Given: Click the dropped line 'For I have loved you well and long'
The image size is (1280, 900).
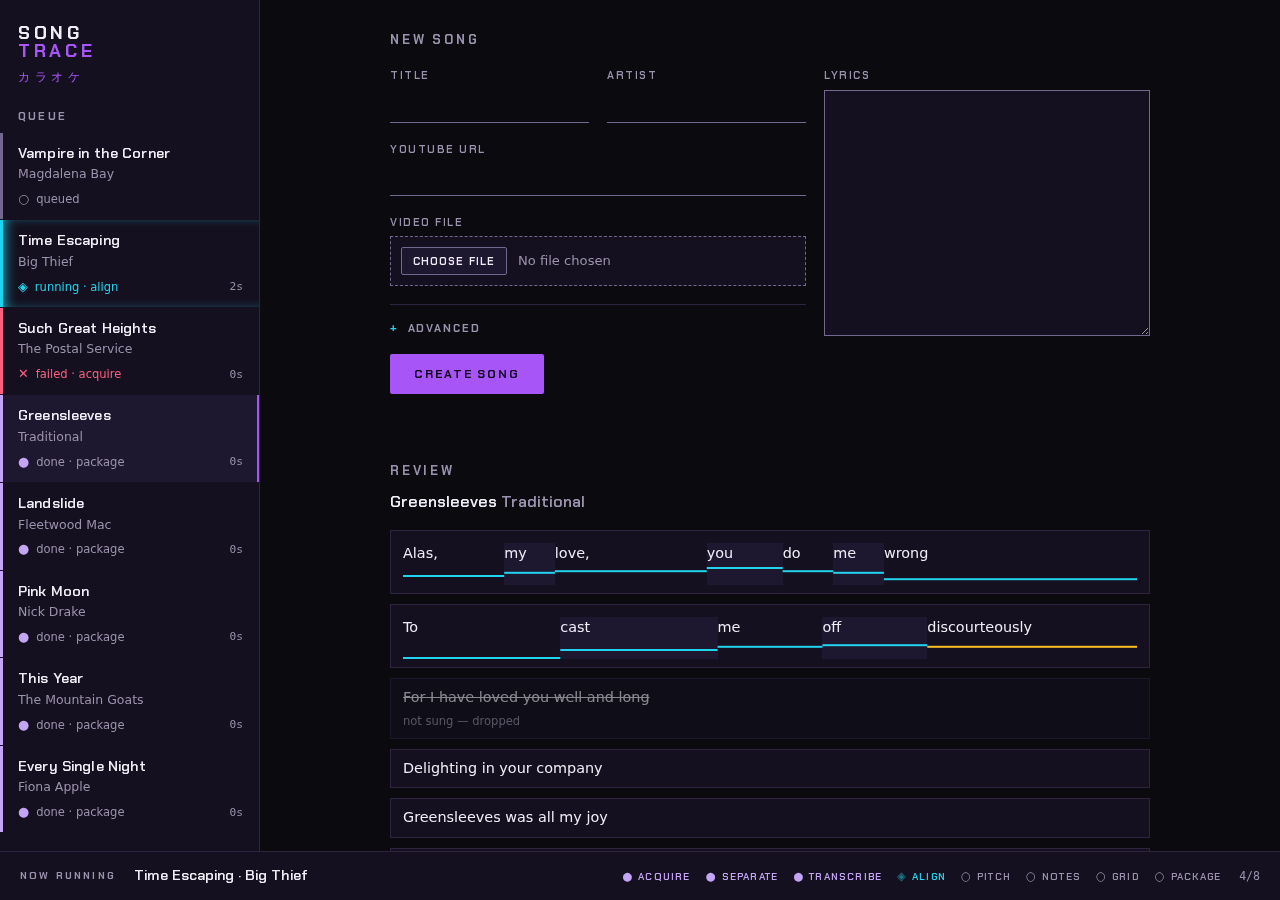Looking at the screenshot, I should (770, 708).
